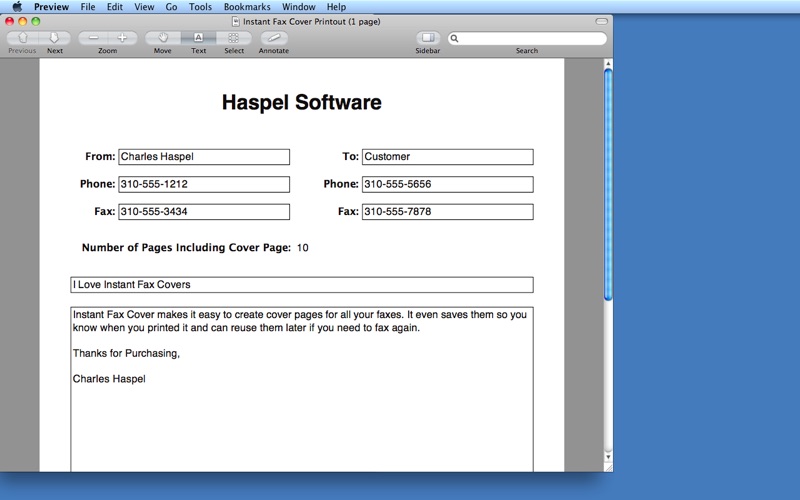Click the Thanks for Purchasing line

(126, 353)
